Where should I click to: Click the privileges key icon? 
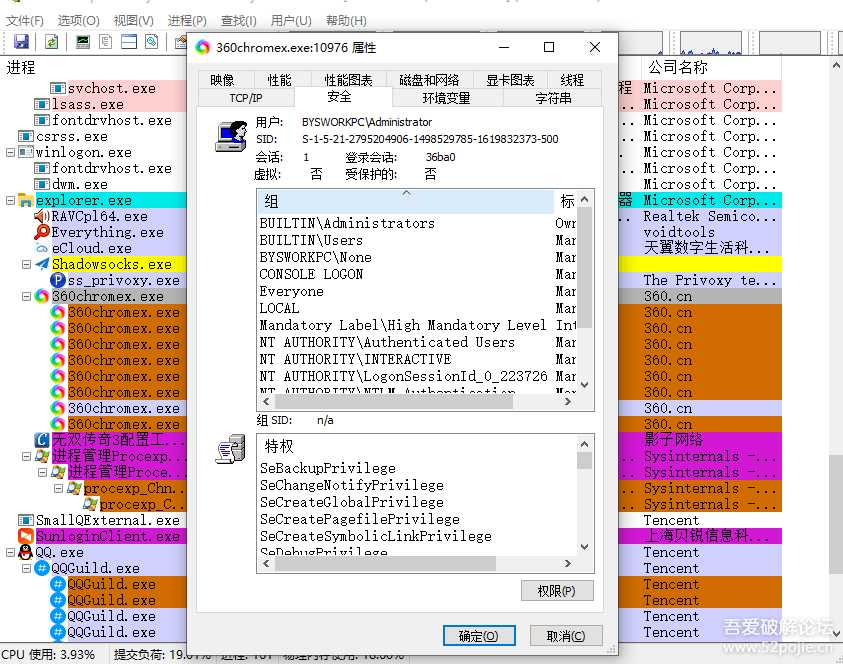point(230,450)
